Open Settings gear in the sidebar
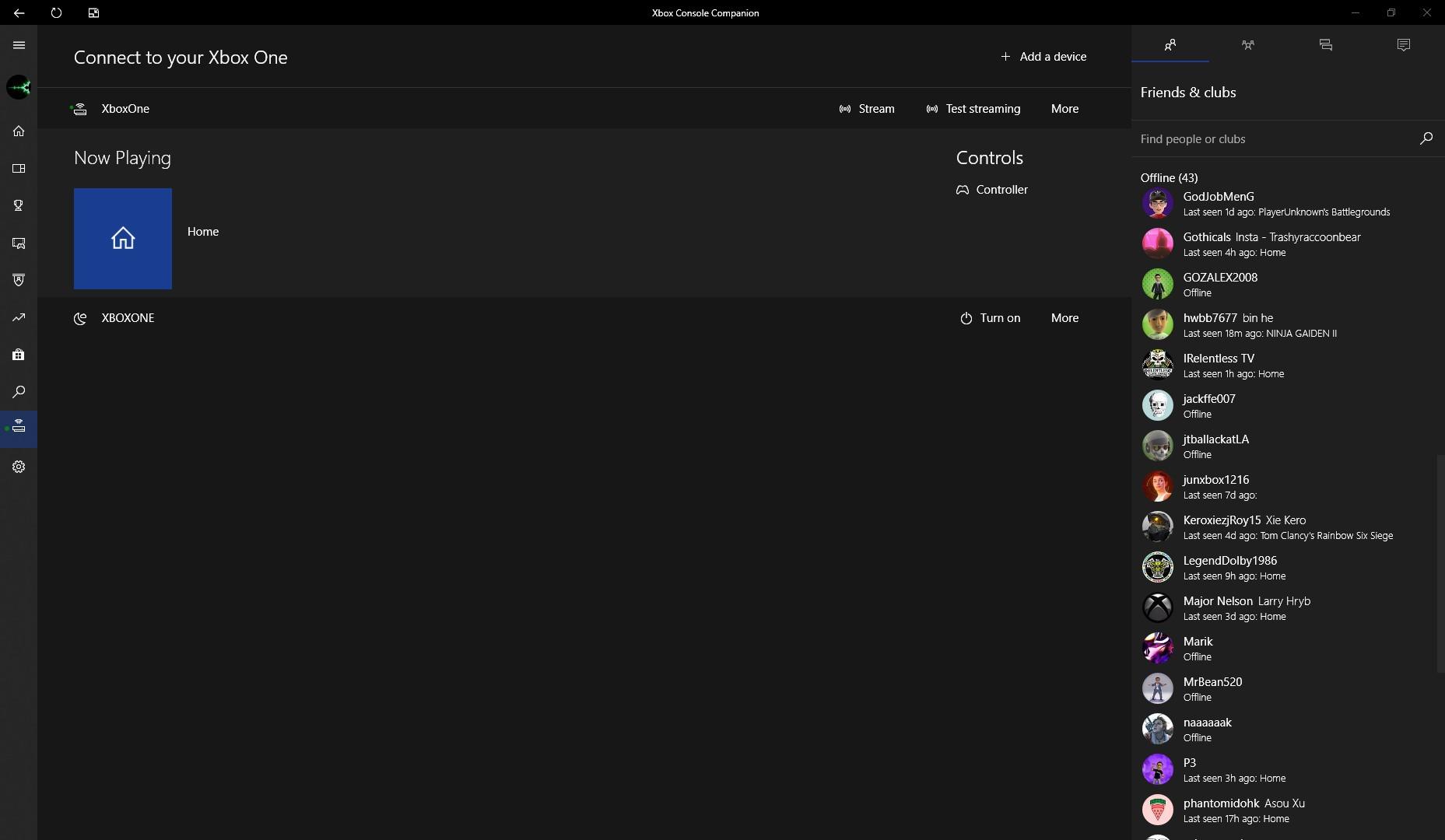The width and height of the screenshot is (1445, 840). coord(19,467)
